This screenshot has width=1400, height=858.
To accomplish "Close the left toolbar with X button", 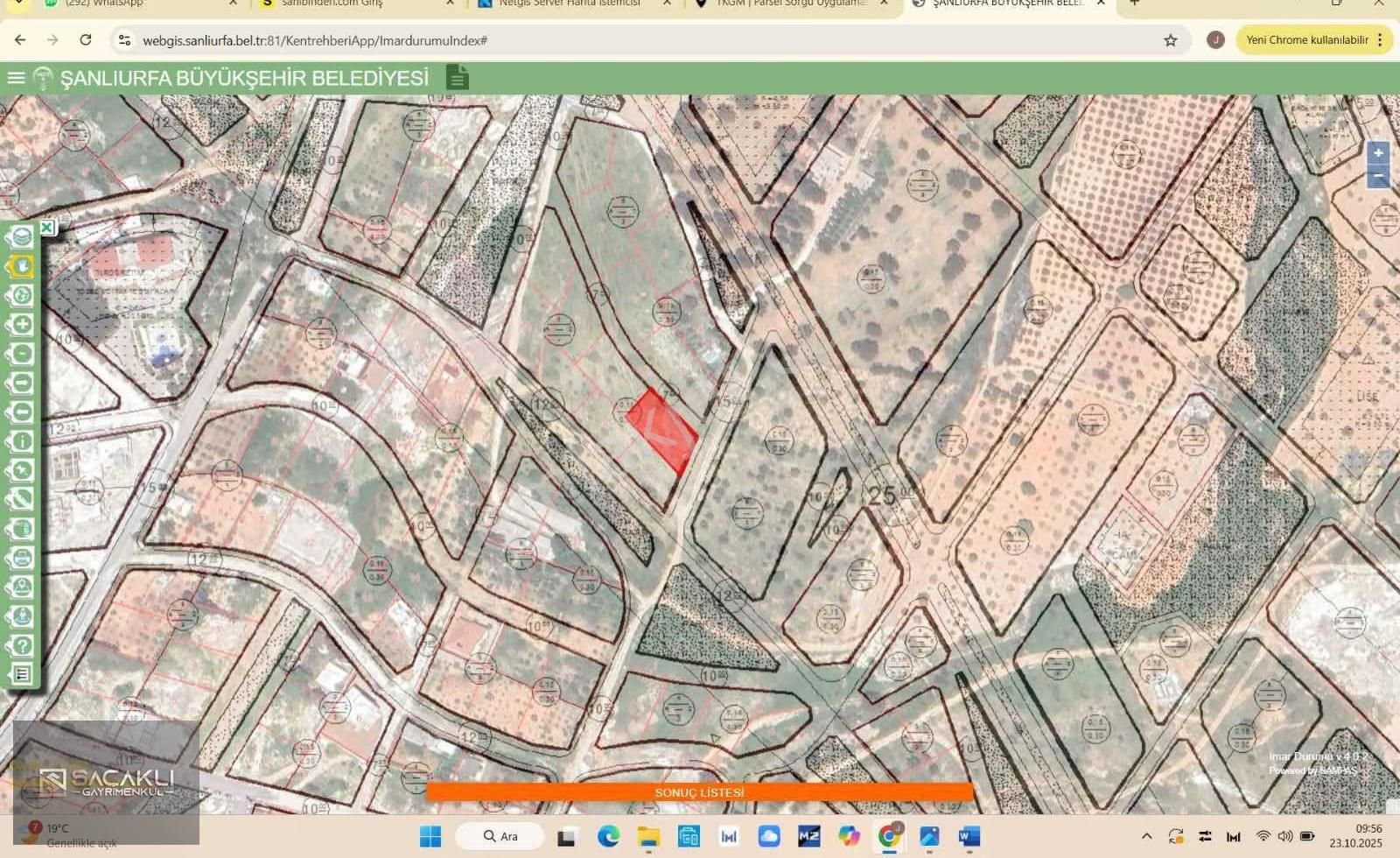I will tap(46, 228).
